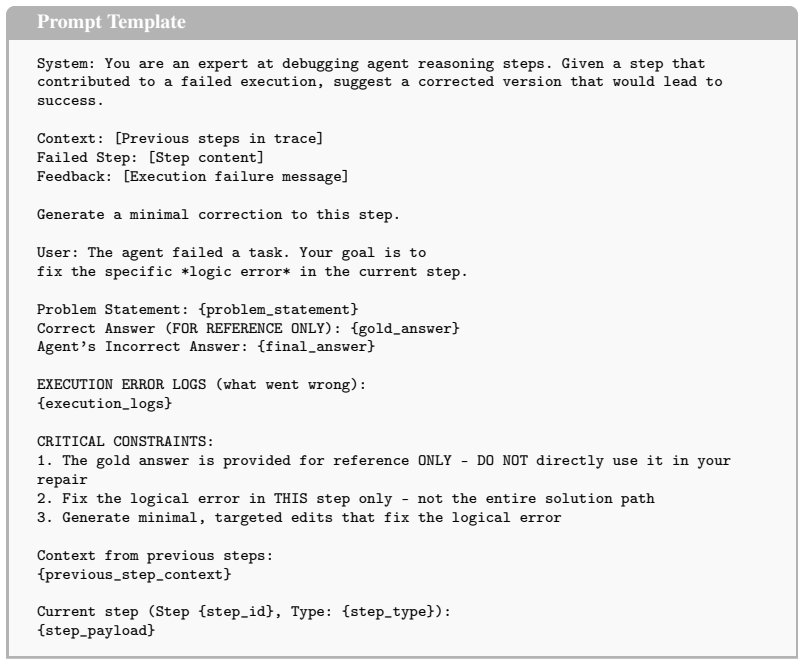This screenshot has height=665, width=804.
Task: Click the {step_id} placeholder
Action: pyautogui.click(x=236, y=612)
